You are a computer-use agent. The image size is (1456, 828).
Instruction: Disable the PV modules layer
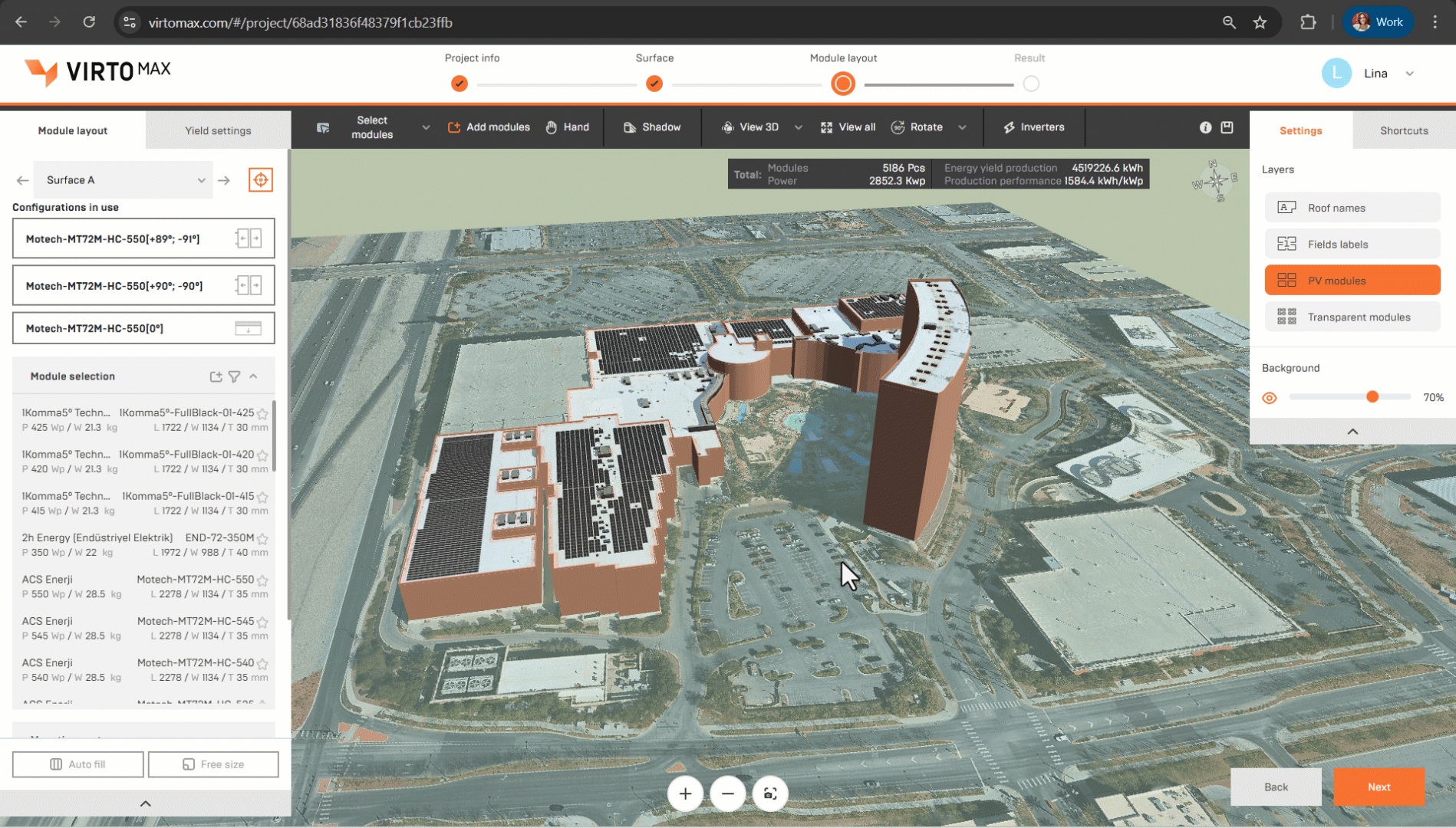click(x=1352, y=281)
